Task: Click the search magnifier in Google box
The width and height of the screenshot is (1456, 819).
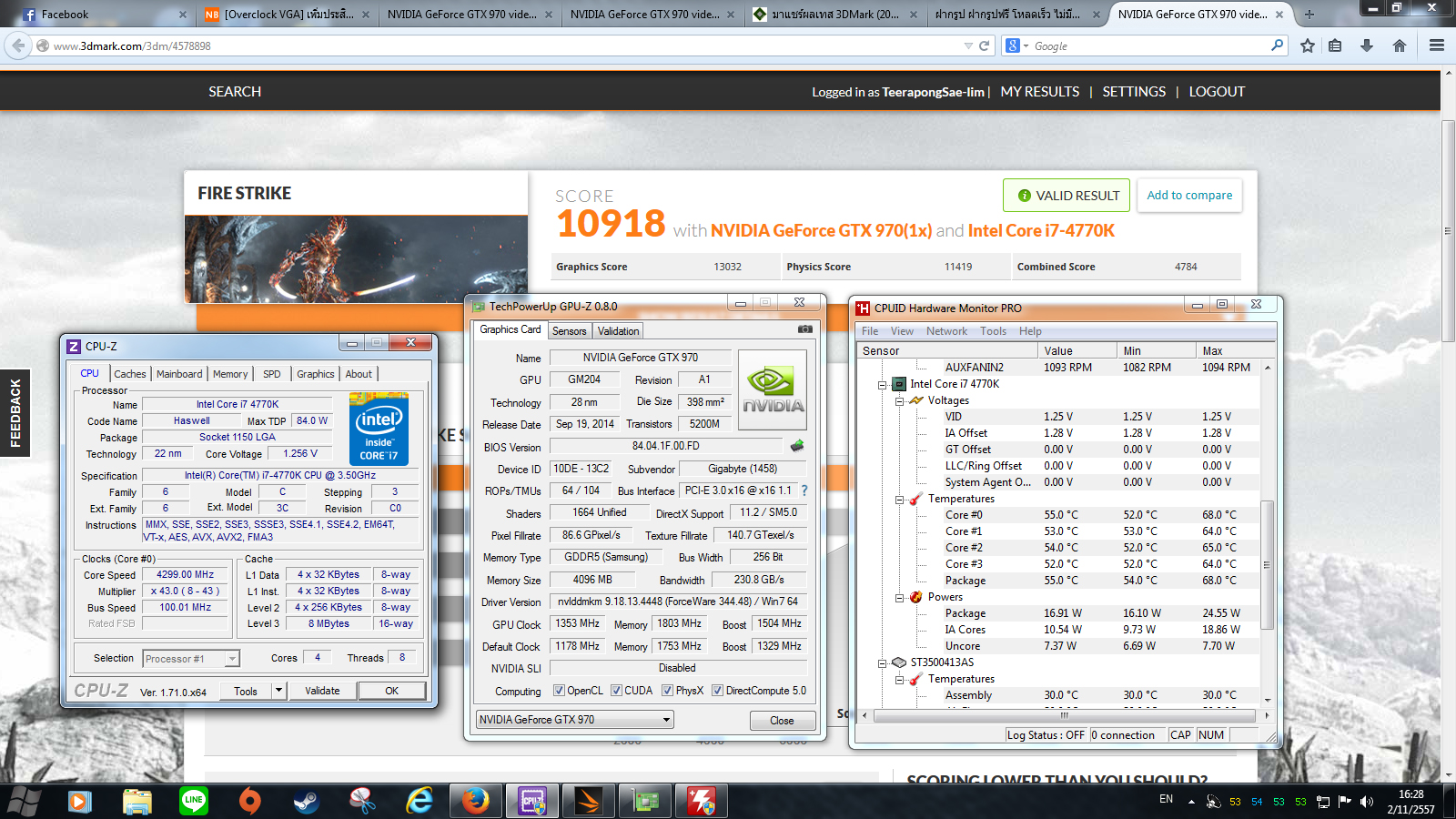Action: tap(1277, 45)
